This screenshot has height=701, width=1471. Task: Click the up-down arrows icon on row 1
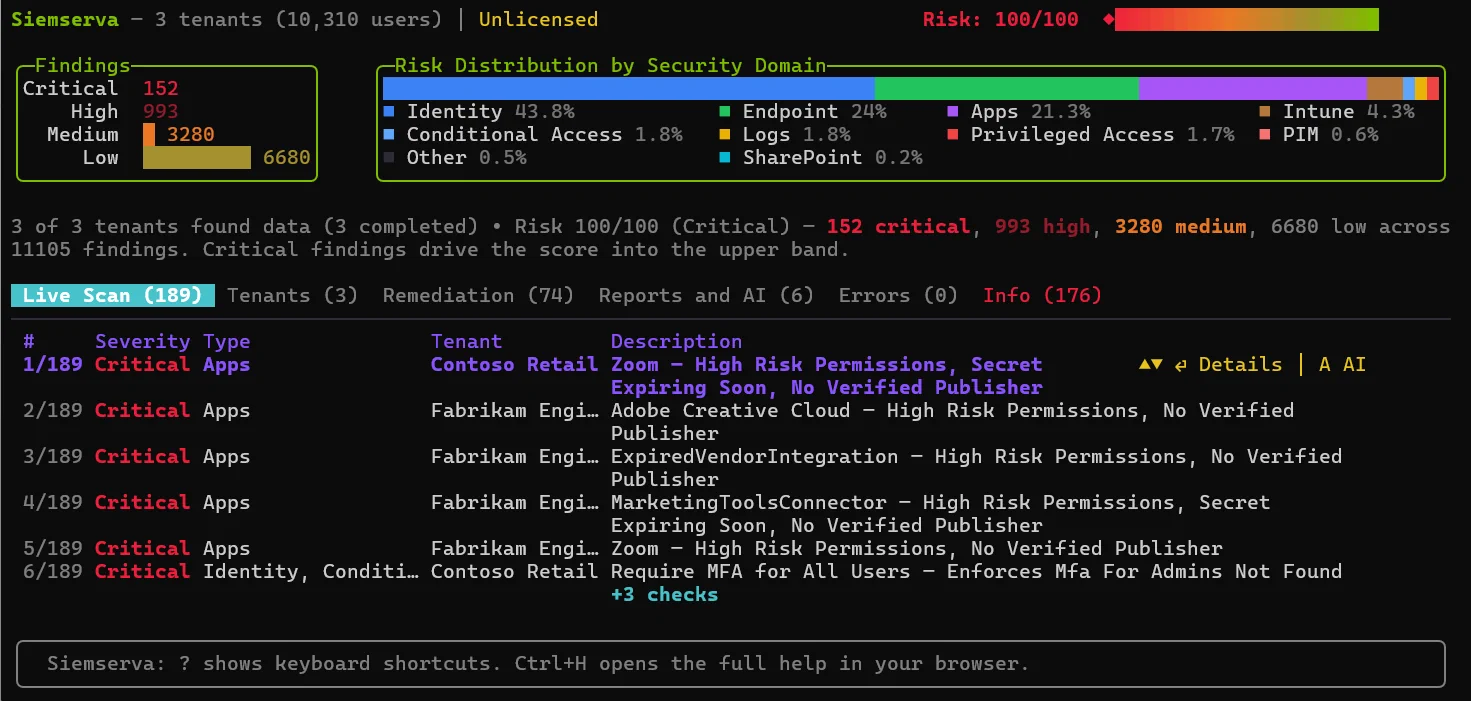[1150, 364]
